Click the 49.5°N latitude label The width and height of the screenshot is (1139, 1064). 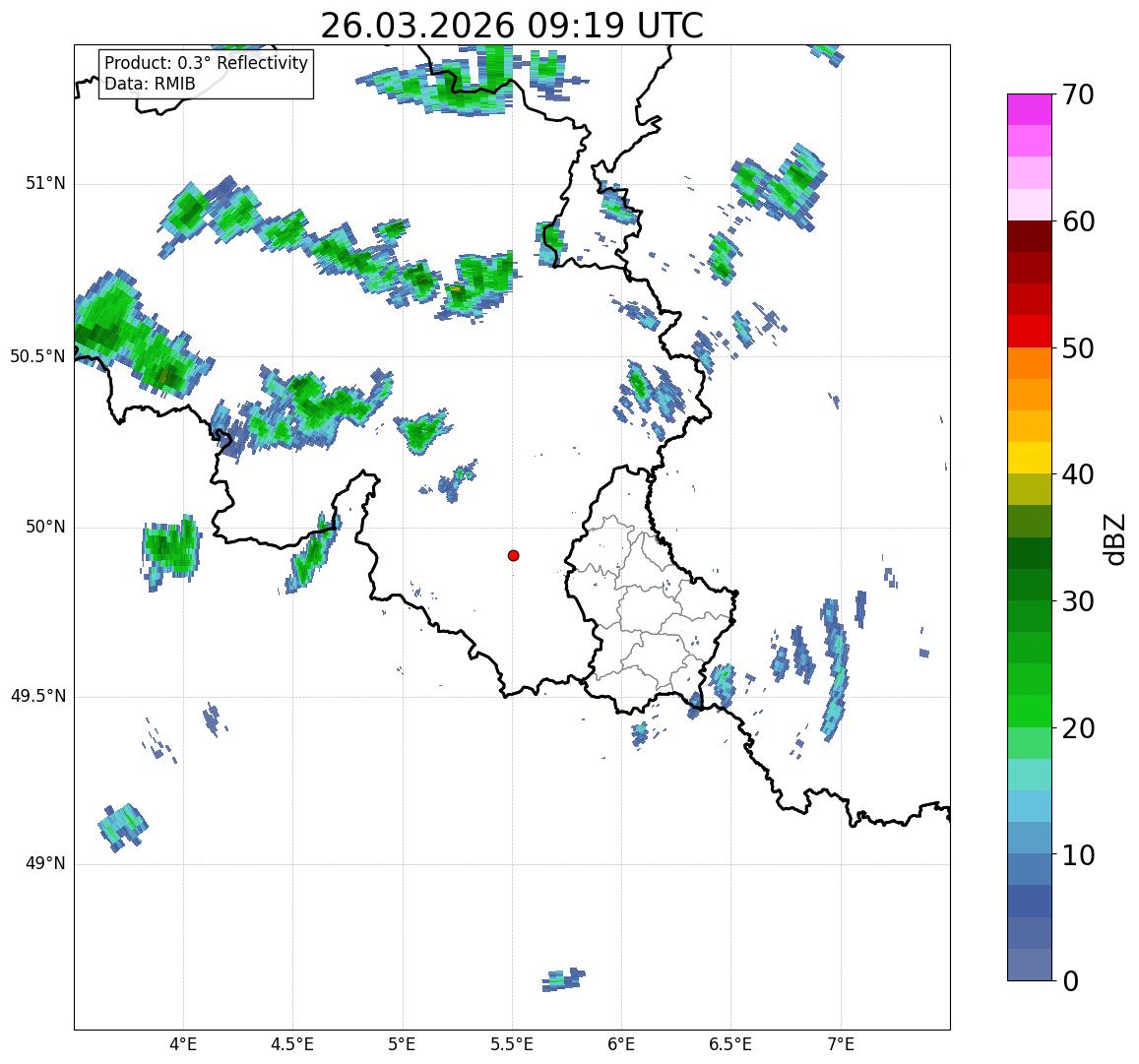pyautogui.click(x=37, y=697)
